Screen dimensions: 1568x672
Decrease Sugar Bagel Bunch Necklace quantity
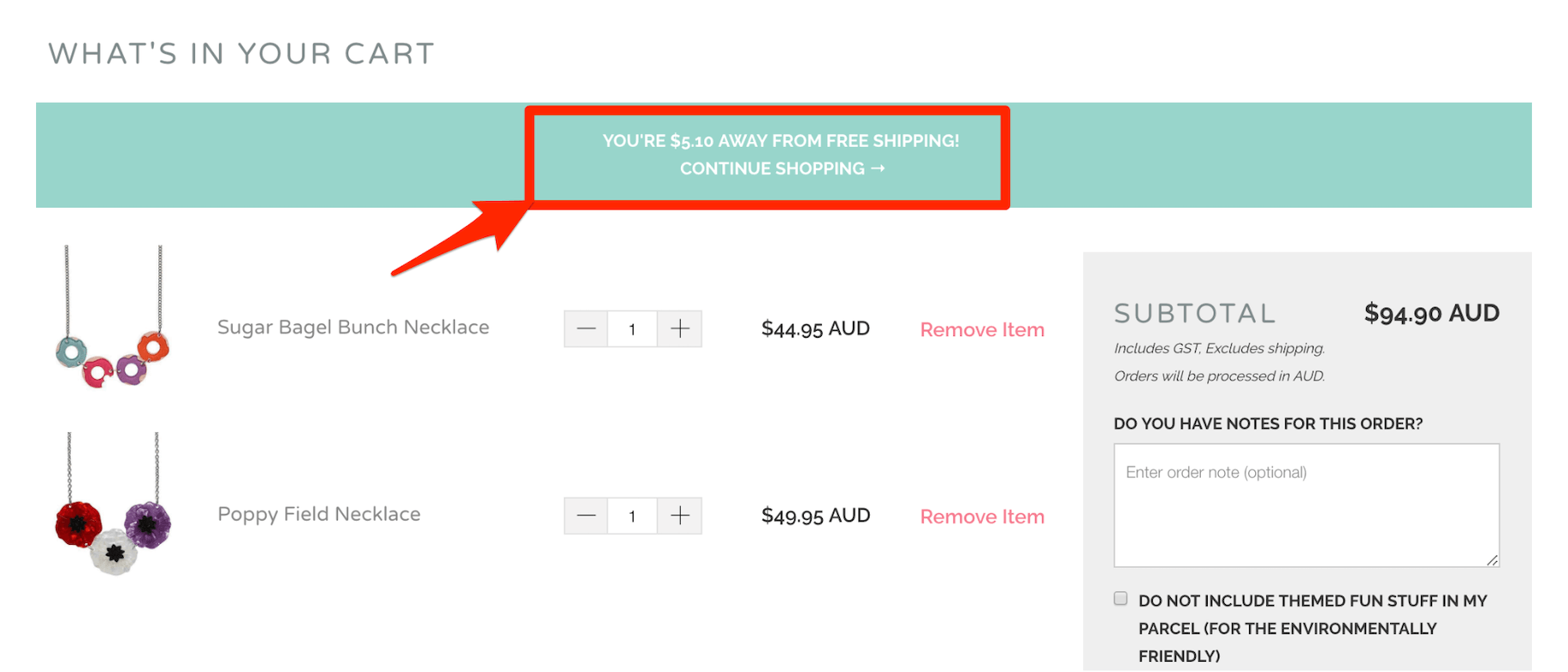pos(586,329)
